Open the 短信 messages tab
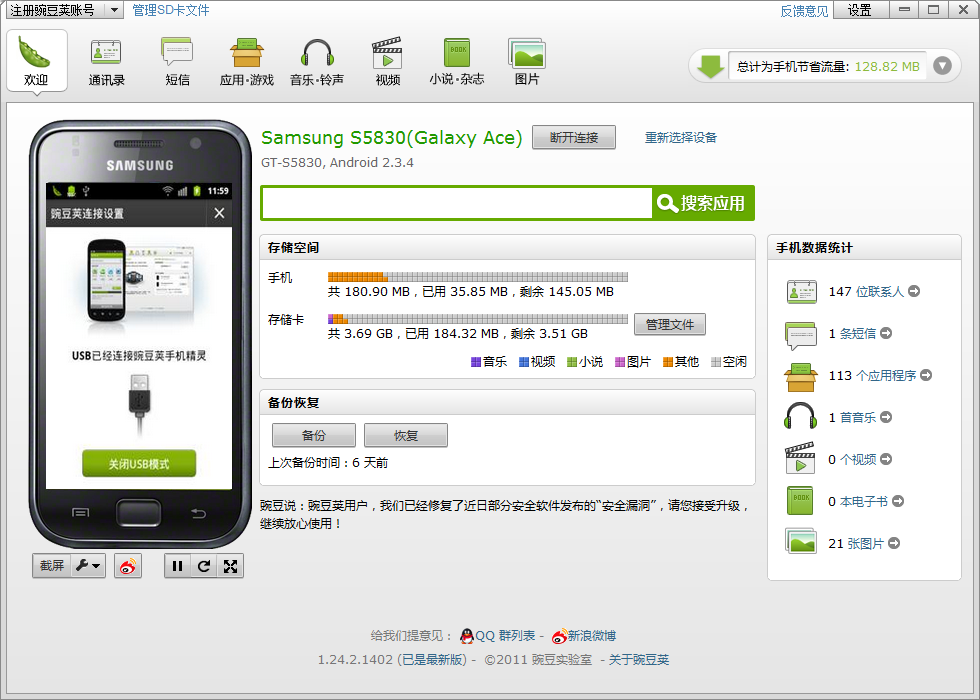 tap(177, 61)
